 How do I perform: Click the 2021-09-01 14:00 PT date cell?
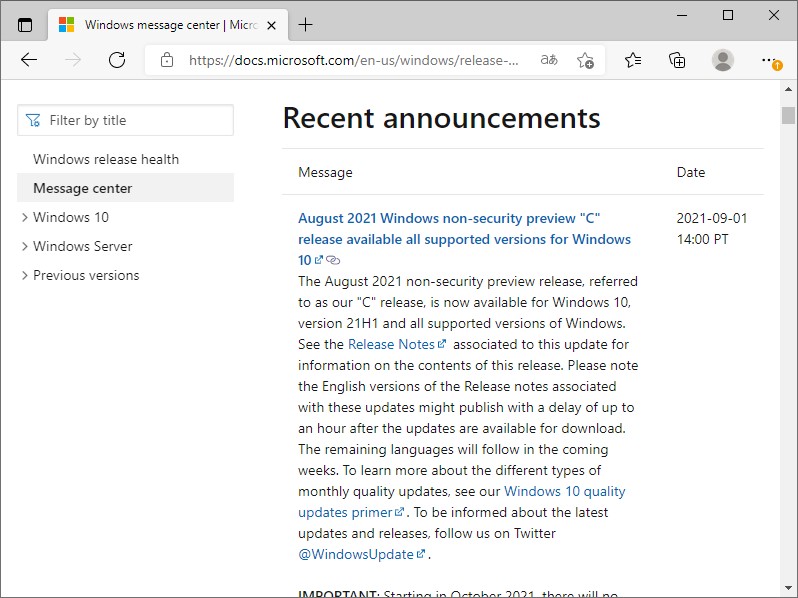[x=712, y=229]
